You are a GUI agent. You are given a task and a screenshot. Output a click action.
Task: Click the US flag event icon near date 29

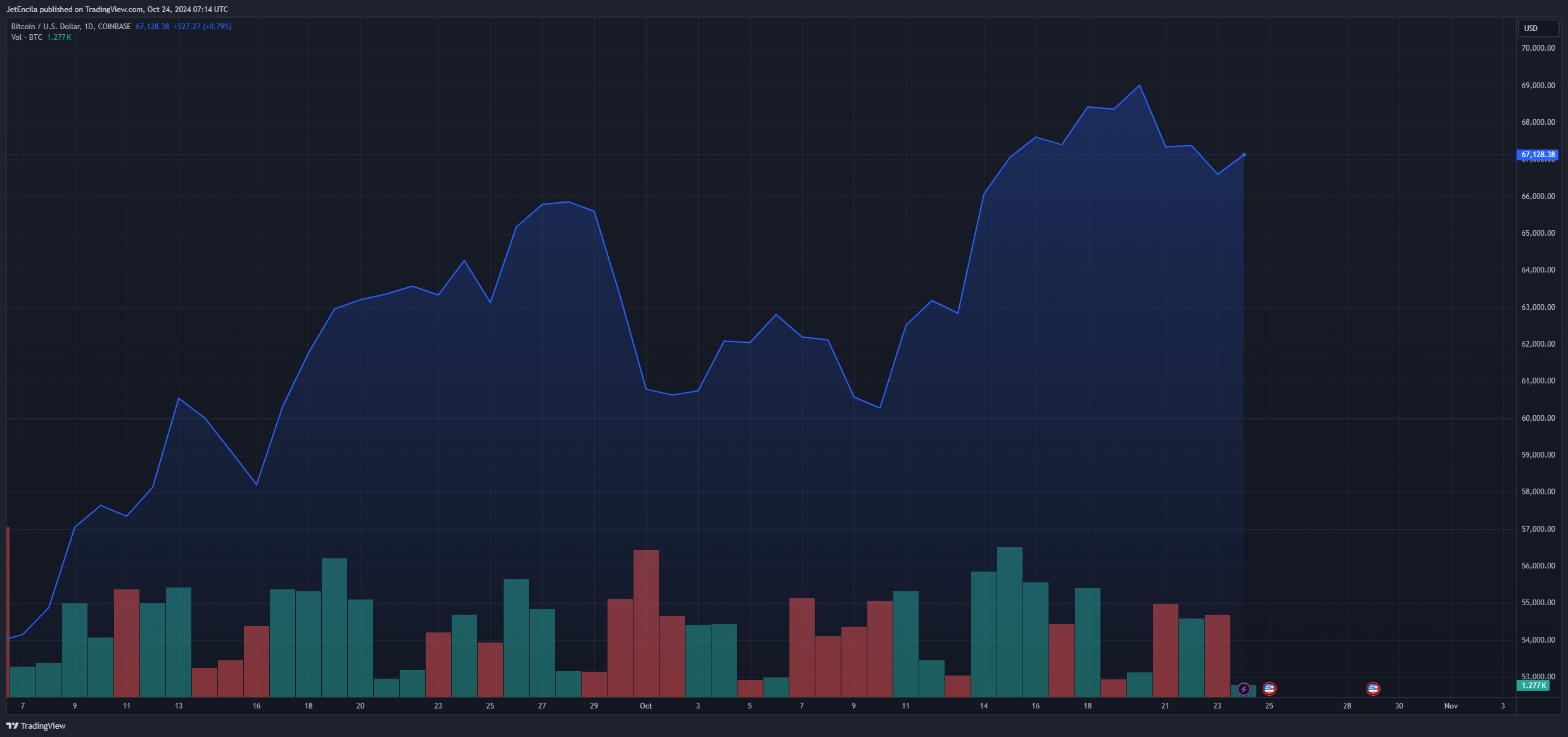1373,688
